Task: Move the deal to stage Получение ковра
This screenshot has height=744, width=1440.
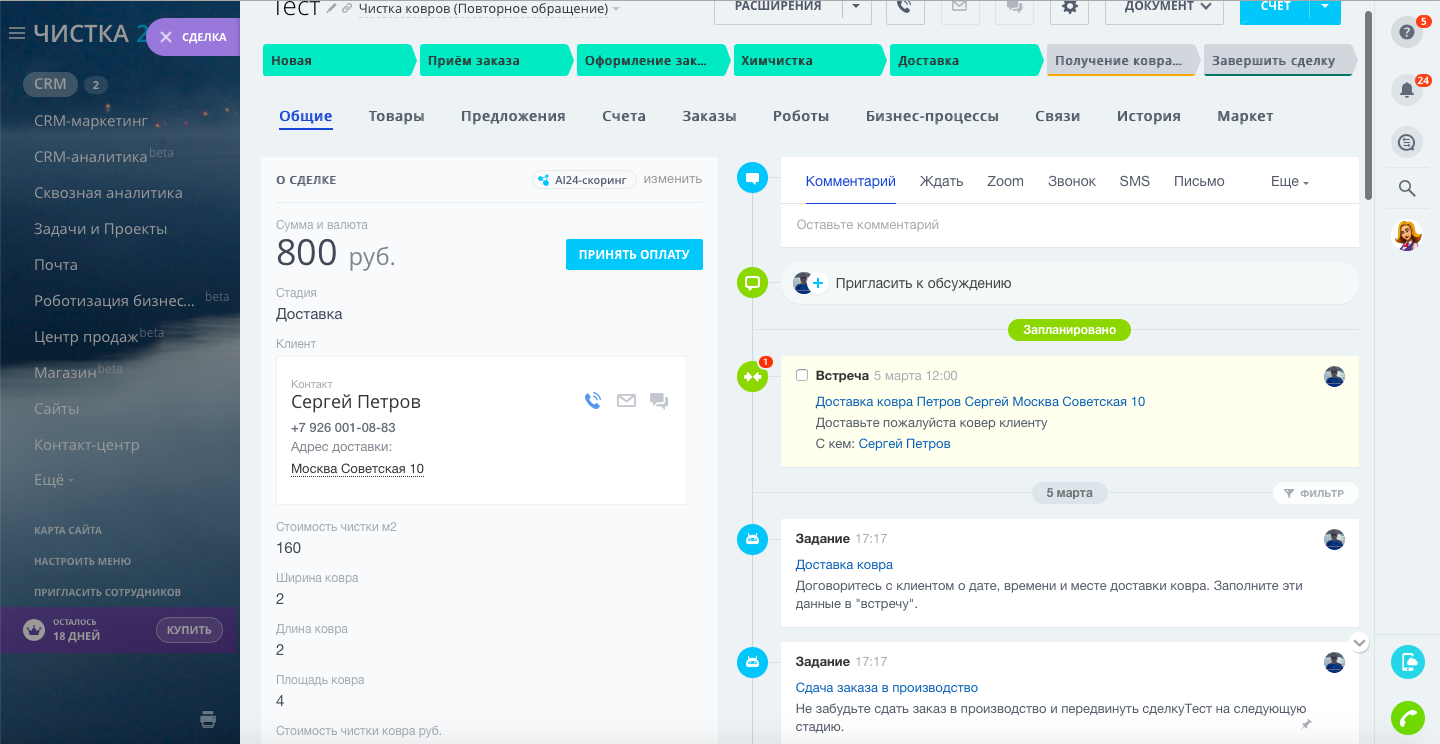Action: pyautogui.click(x=1123, y=60)
